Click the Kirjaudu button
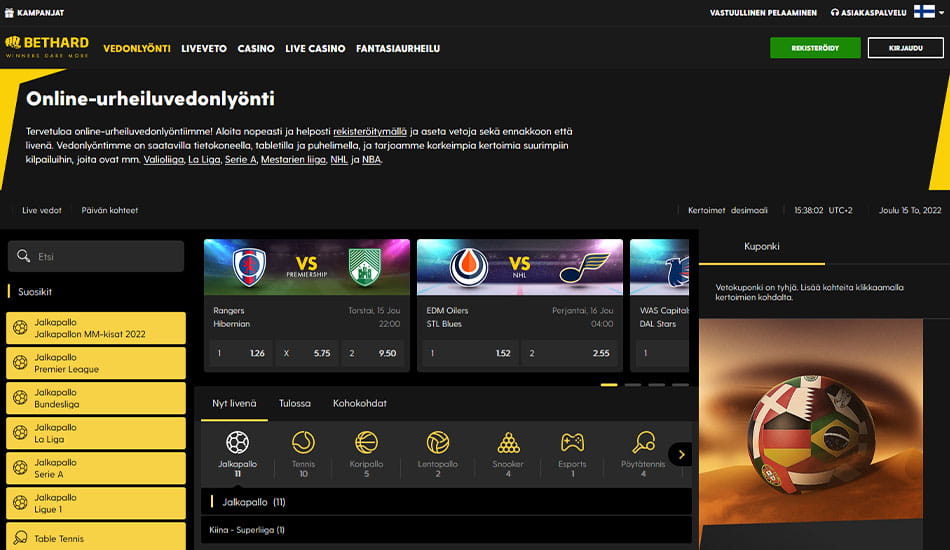This screenshot has width=950, height=550. [x=906, y=48]
